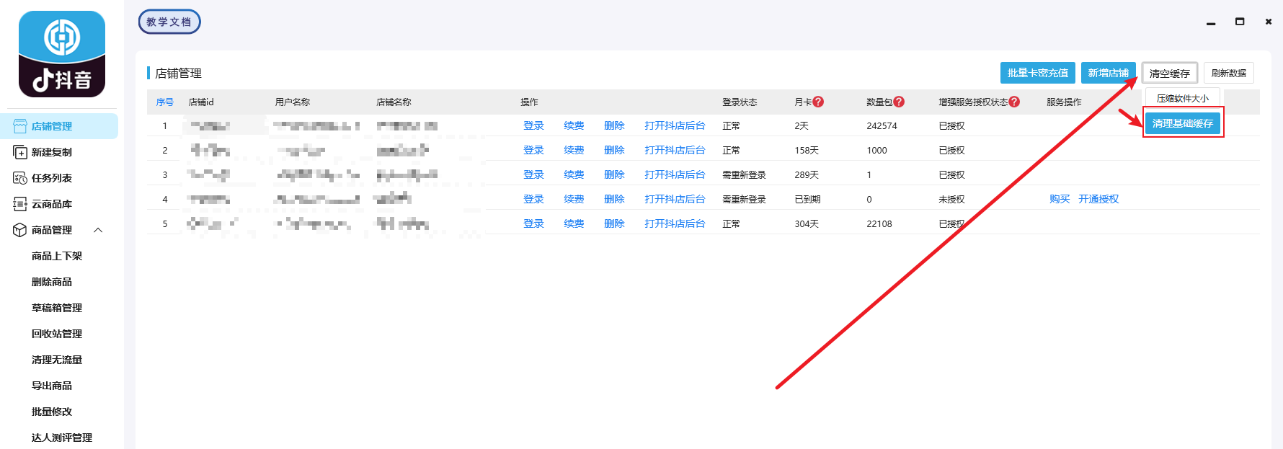Click the 序号 column header
The image size is (1283, 449).
(x=165, y=102)
